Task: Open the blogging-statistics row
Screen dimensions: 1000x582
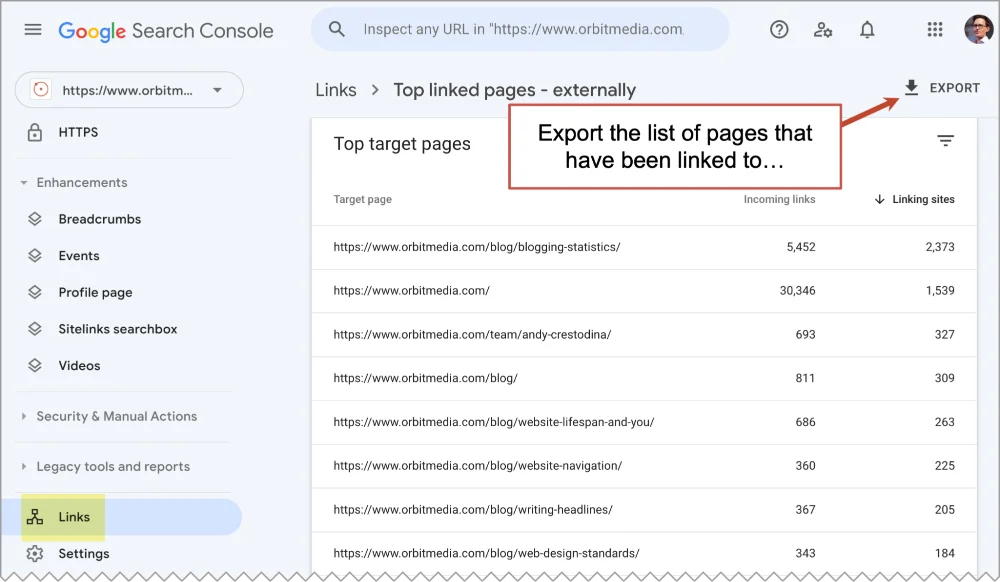Action: pyautogui.click(x=644, y=247)
